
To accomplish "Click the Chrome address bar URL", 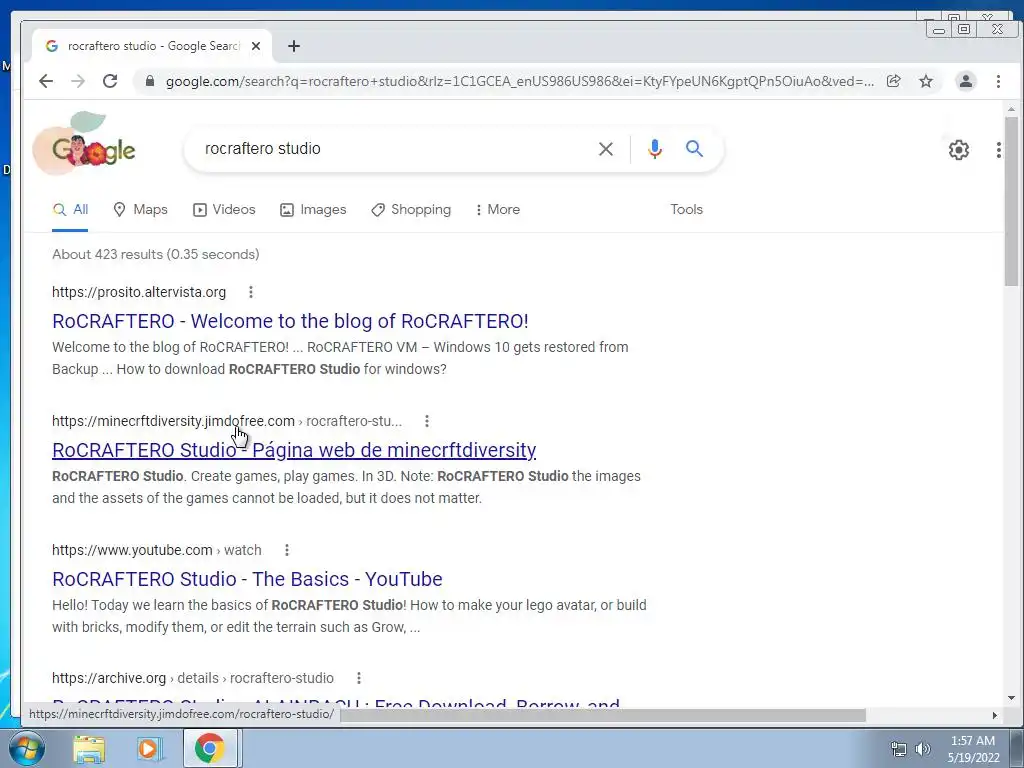I will tap(519, 81).
